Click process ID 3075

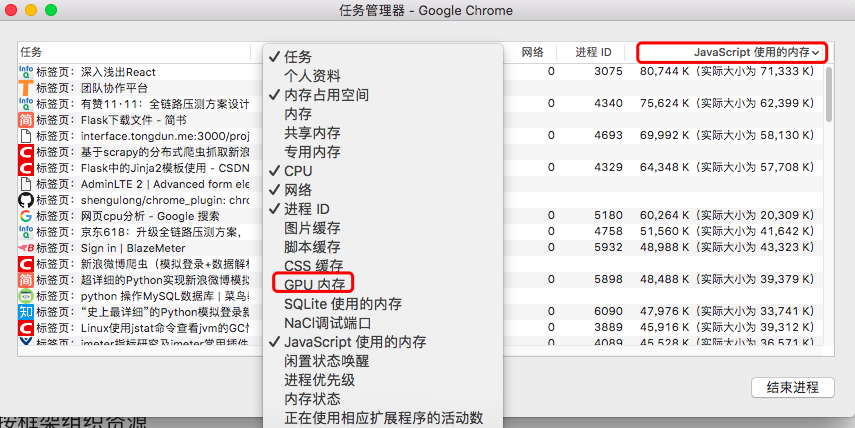(608, 71)
